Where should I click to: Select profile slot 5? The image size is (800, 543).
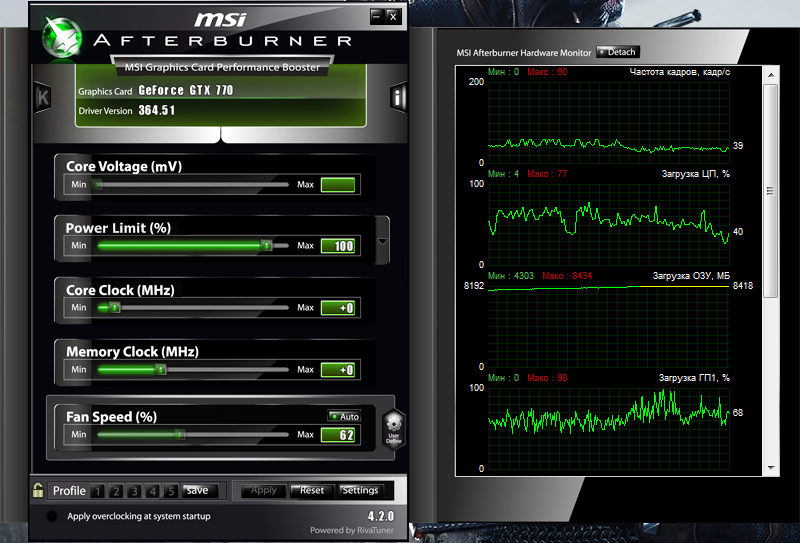[171, 491]
